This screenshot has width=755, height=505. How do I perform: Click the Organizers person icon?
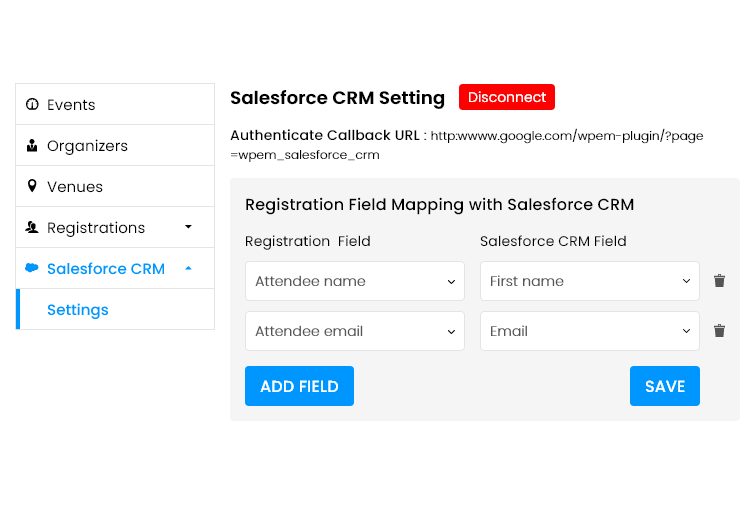click(32, 145)
